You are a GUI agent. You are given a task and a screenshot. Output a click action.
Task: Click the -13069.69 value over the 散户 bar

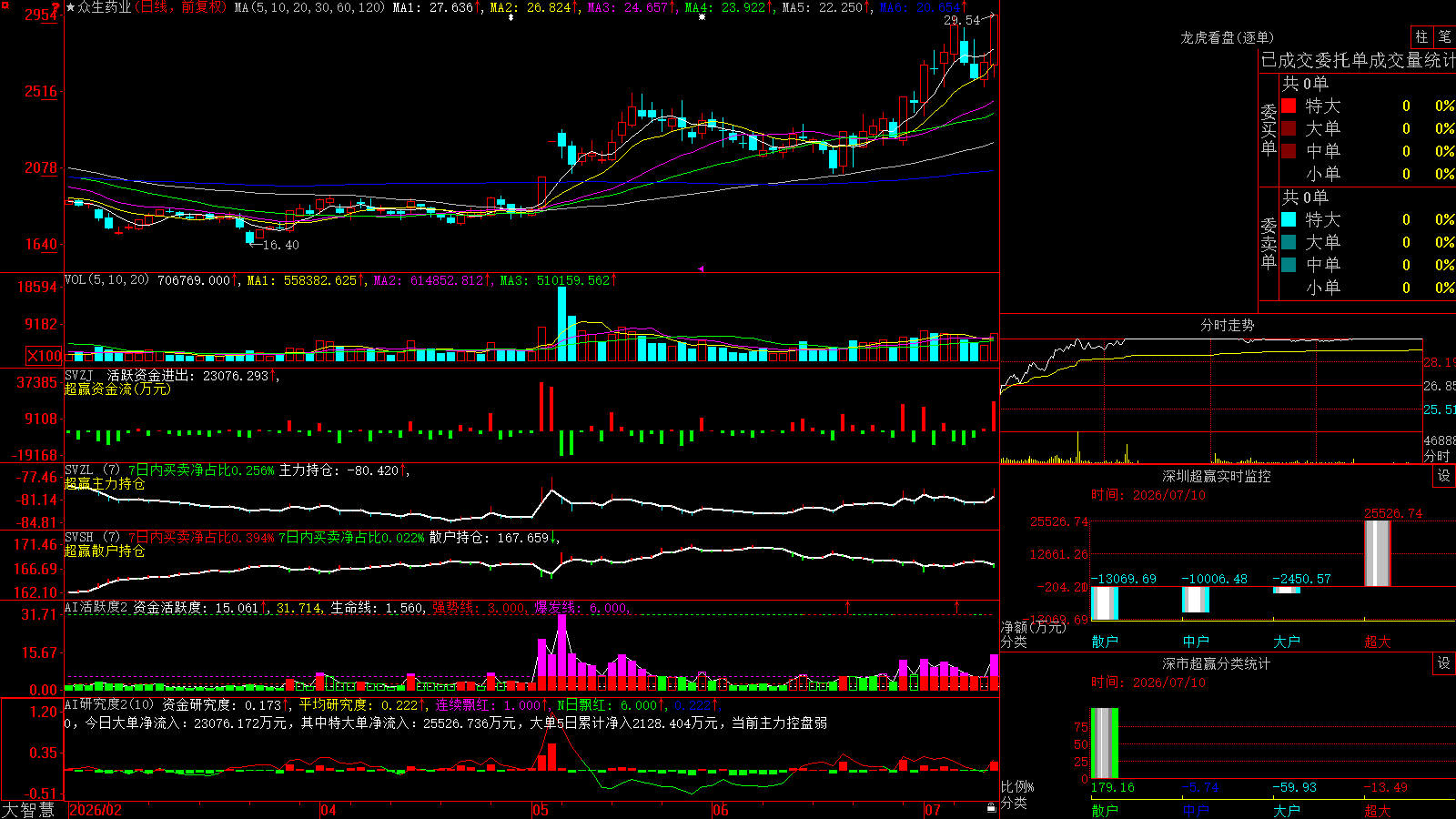coord(1124,579)
